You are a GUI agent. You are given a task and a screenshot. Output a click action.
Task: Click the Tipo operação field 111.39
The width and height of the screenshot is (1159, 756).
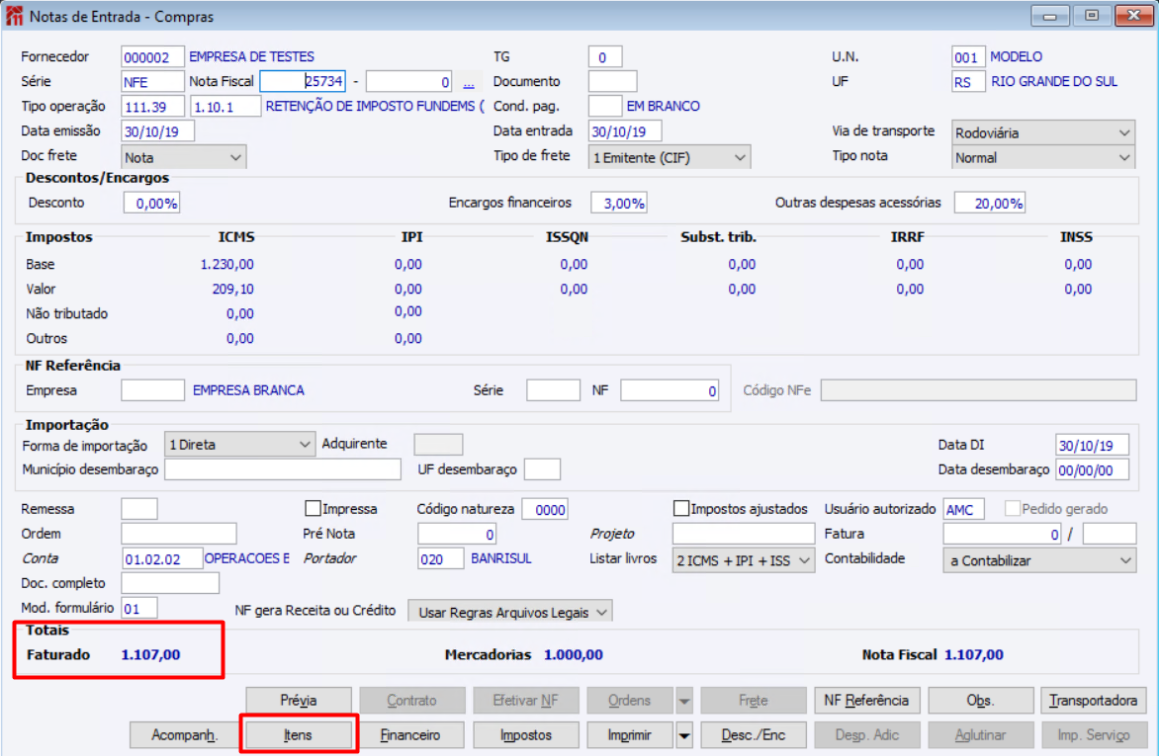coord(152,106)
